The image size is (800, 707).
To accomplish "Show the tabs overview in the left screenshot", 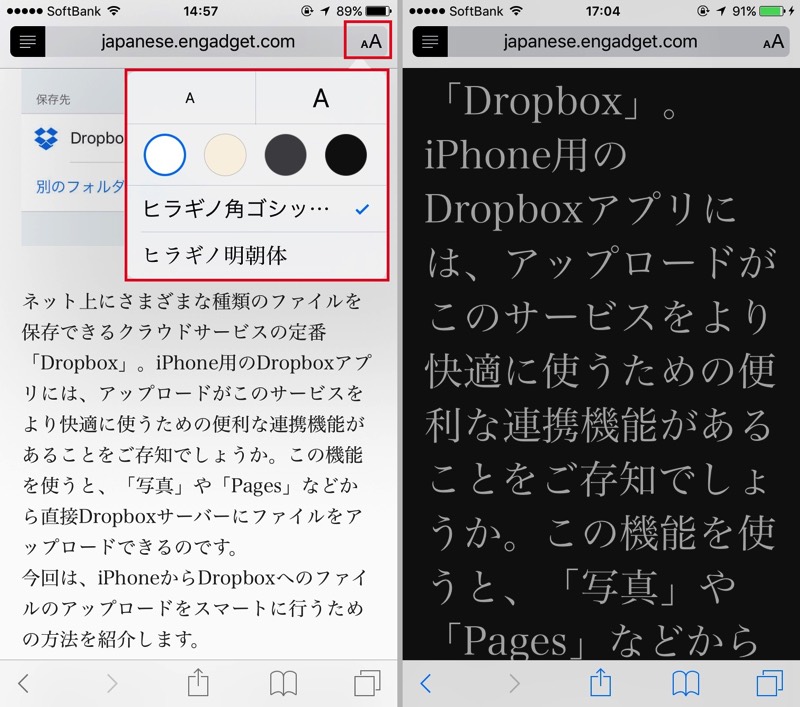I will click(367, 683).
